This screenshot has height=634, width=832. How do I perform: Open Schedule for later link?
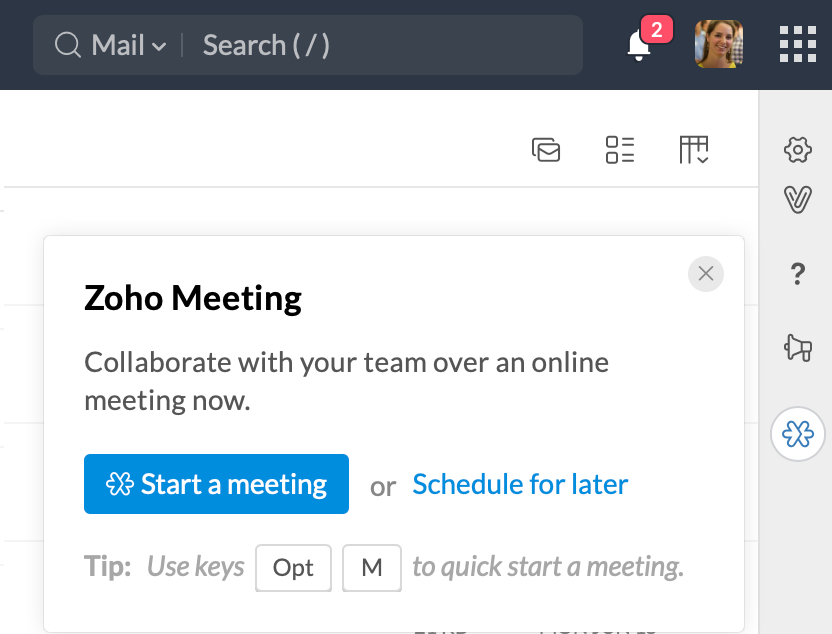(519, 484)
